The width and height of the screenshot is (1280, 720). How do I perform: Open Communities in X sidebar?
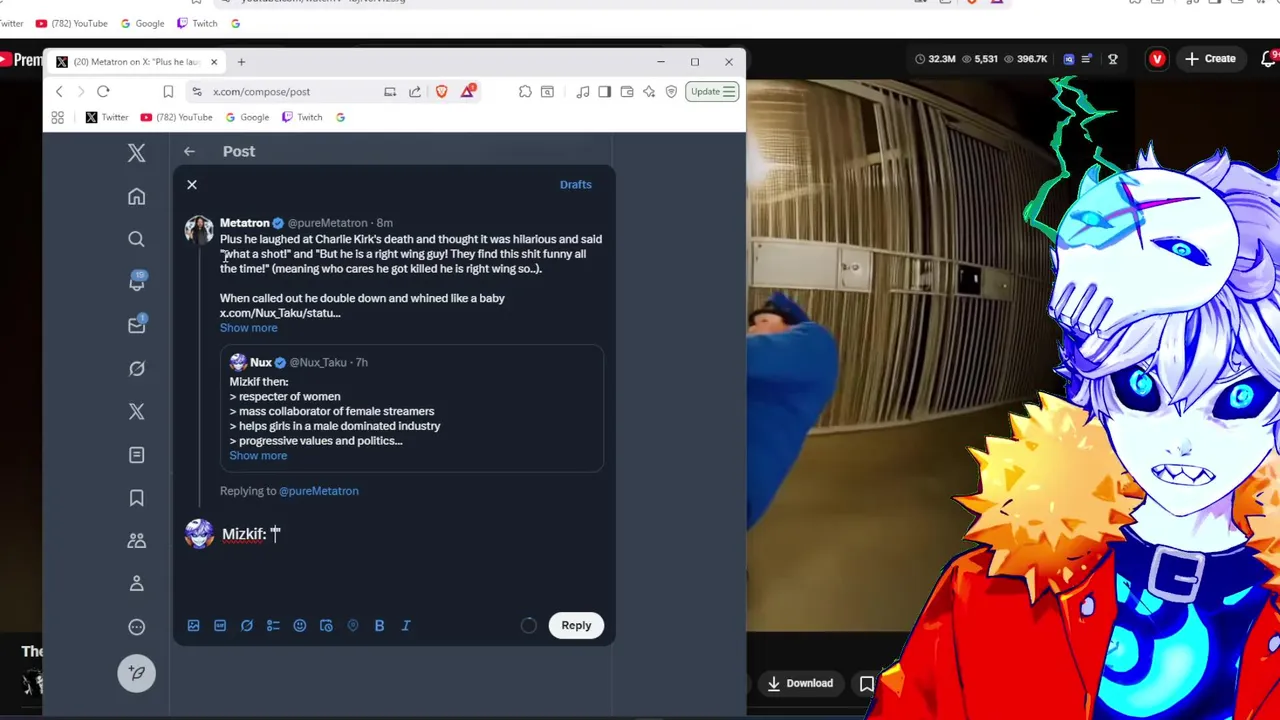point(136,541)
